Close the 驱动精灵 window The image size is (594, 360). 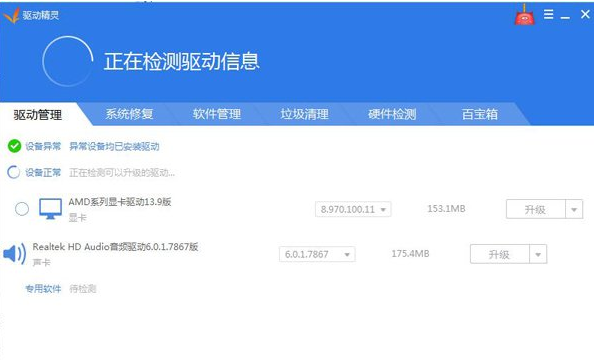(585, 14)
